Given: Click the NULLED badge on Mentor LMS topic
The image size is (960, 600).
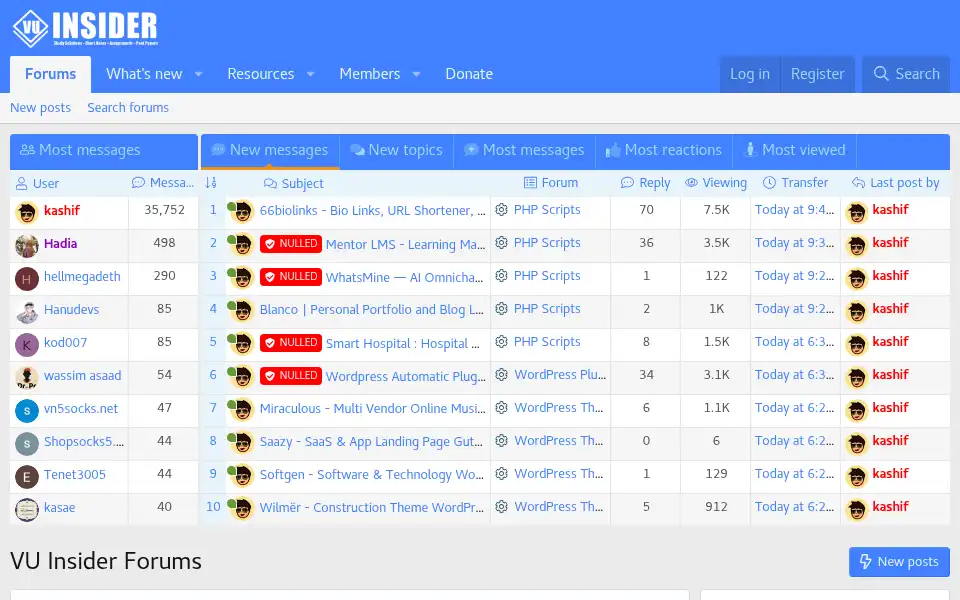Looking at the screenshot, I should [291, 244].
